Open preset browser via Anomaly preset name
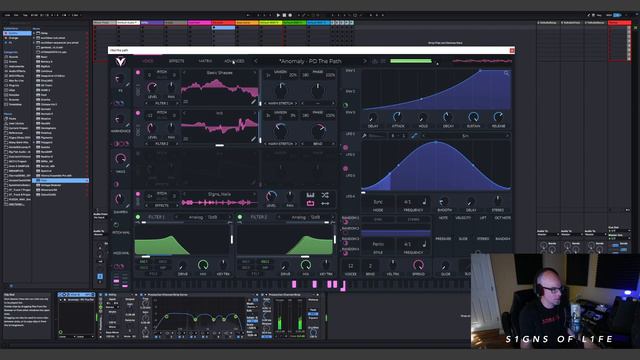This screenshot has height=360, width=640. pos(310,61)
